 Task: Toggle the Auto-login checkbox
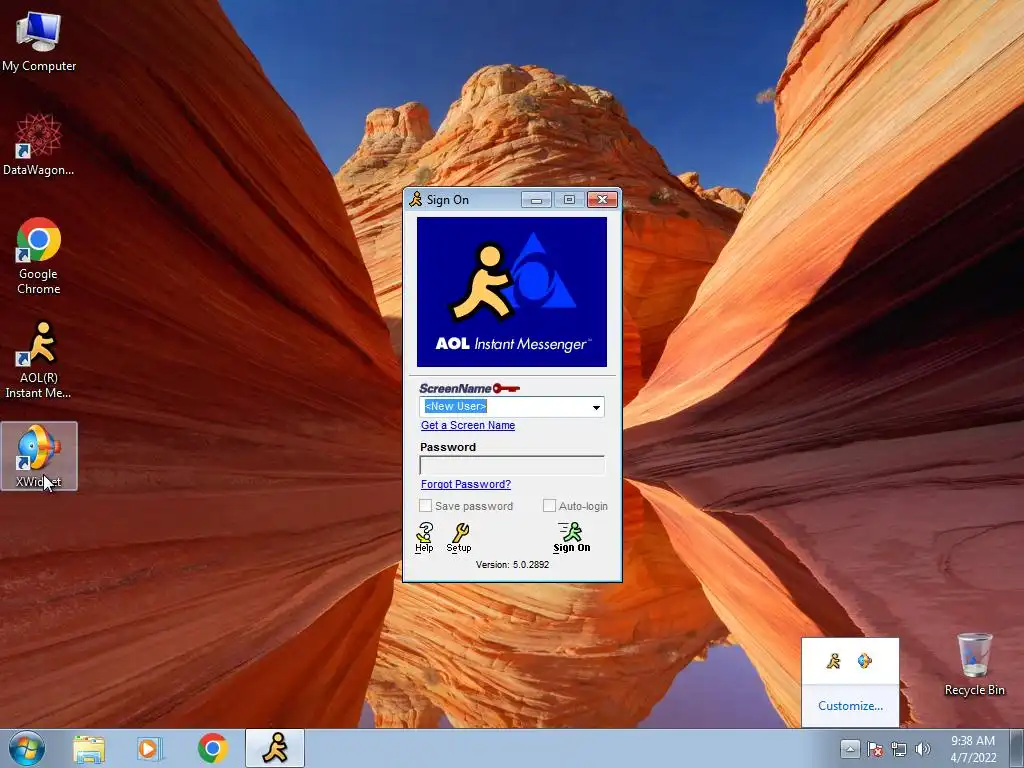pyautogui.click(x=549, y=506)
